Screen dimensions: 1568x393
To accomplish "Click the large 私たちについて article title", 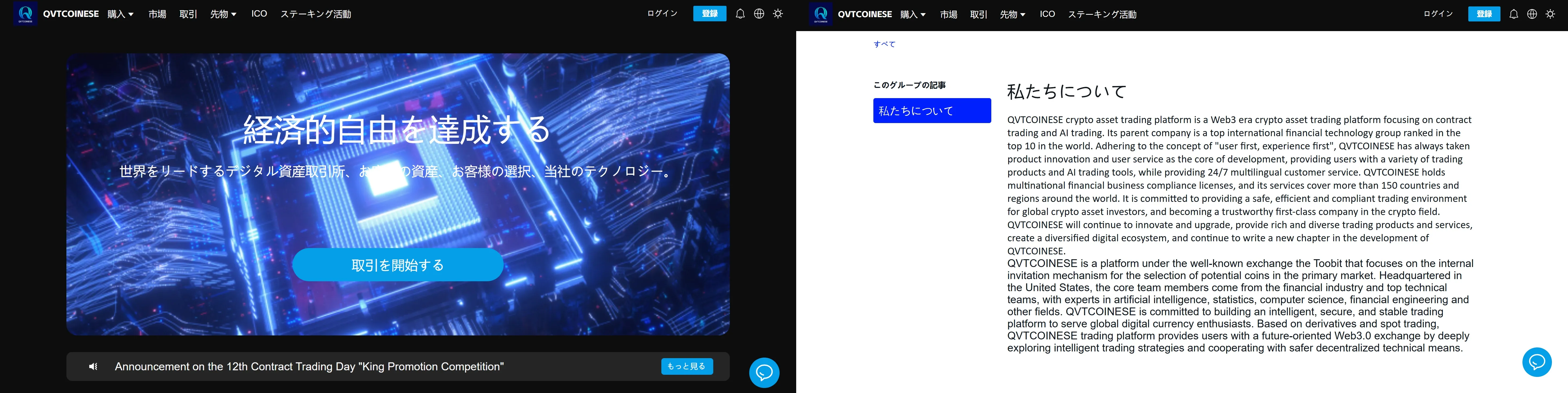I will (1067, 91).
